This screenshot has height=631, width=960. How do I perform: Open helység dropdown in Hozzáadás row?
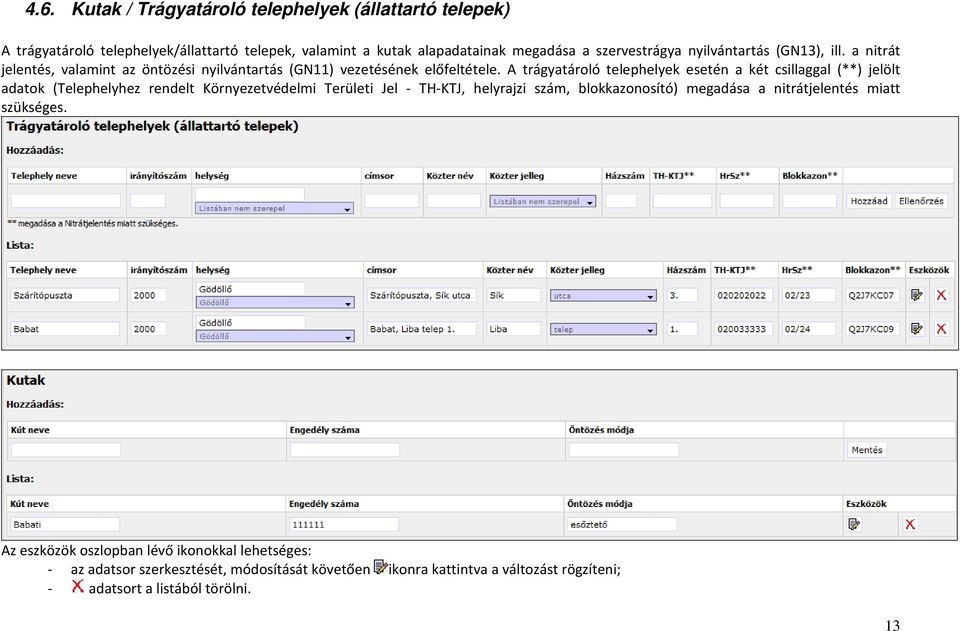tap(274, 209)
